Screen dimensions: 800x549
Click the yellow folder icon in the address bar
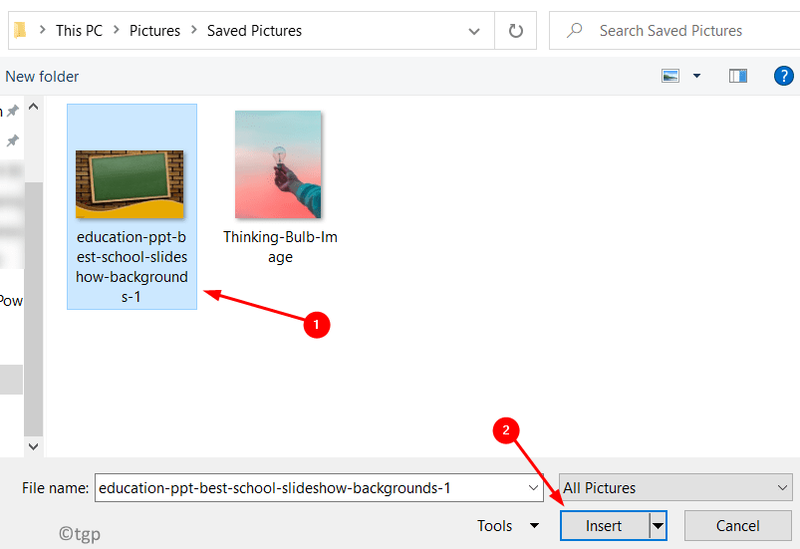pyautogui.click(x=19, y=30)
